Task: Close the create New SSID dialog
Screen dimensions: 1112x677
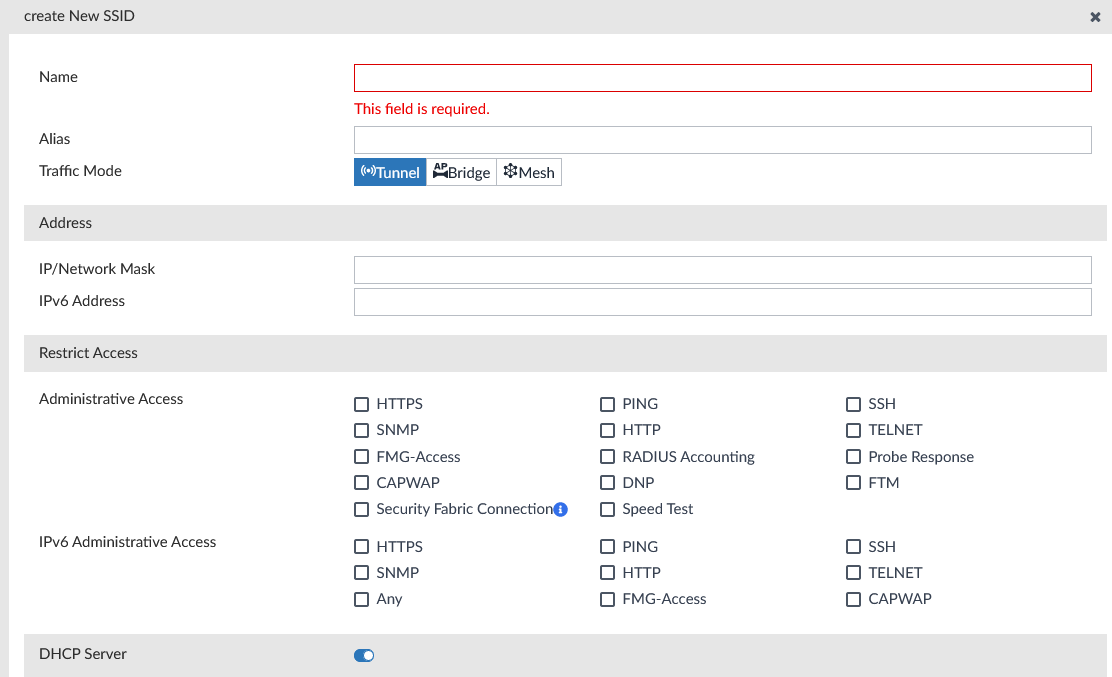Action: pos(1095,17)
